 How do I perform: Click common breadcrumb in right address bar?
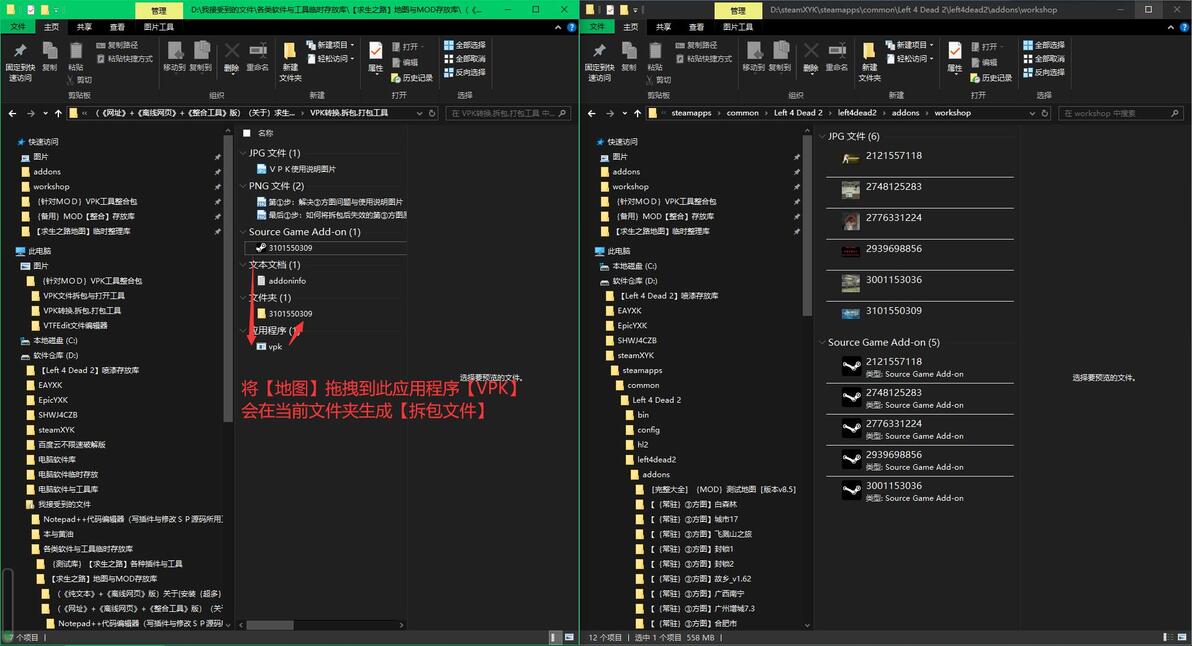point(743,113)
